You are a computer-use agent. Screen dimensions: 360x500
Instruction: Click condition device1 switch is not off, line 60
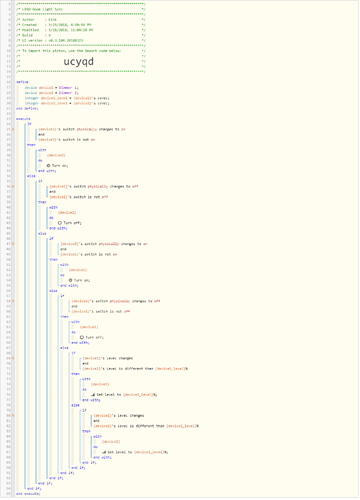(x=101, y=311)
